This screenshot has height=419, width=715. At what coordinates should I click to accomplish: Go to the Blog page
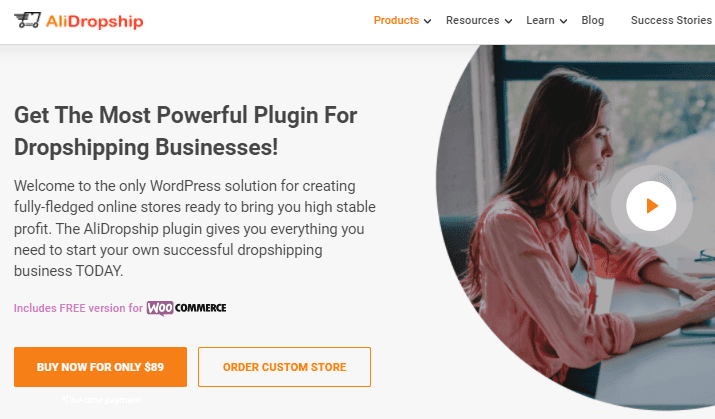pyautogui.click(x=592, y=21)
